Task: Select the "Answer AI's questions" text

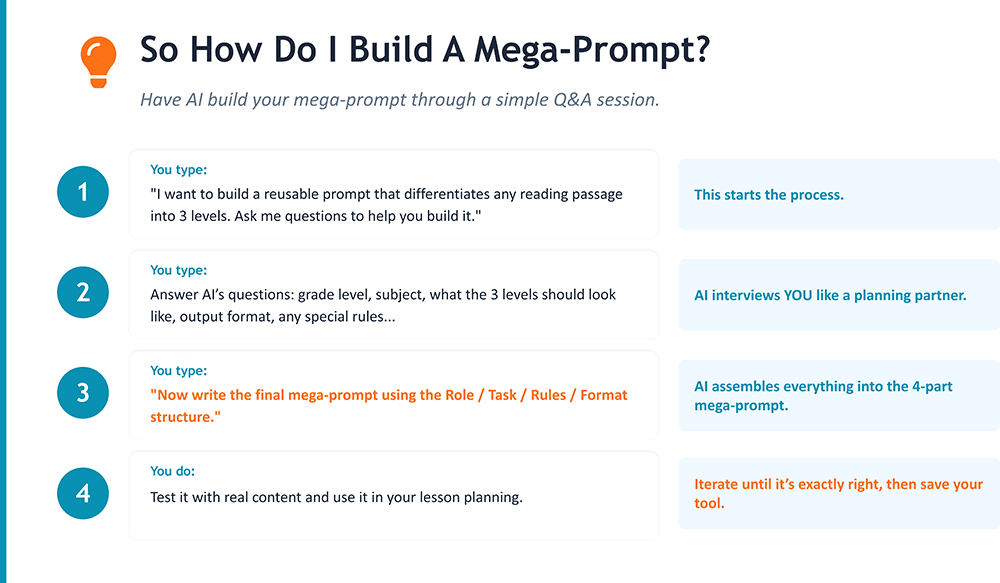Action: 383,305
